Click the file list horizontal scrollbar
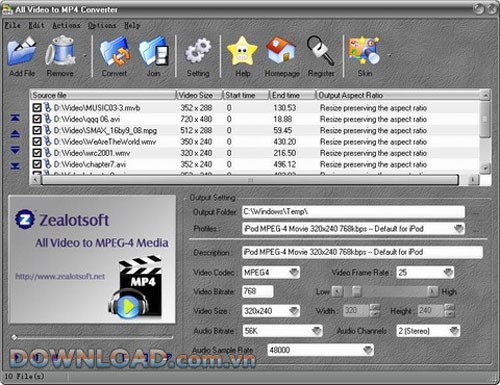 250,180
